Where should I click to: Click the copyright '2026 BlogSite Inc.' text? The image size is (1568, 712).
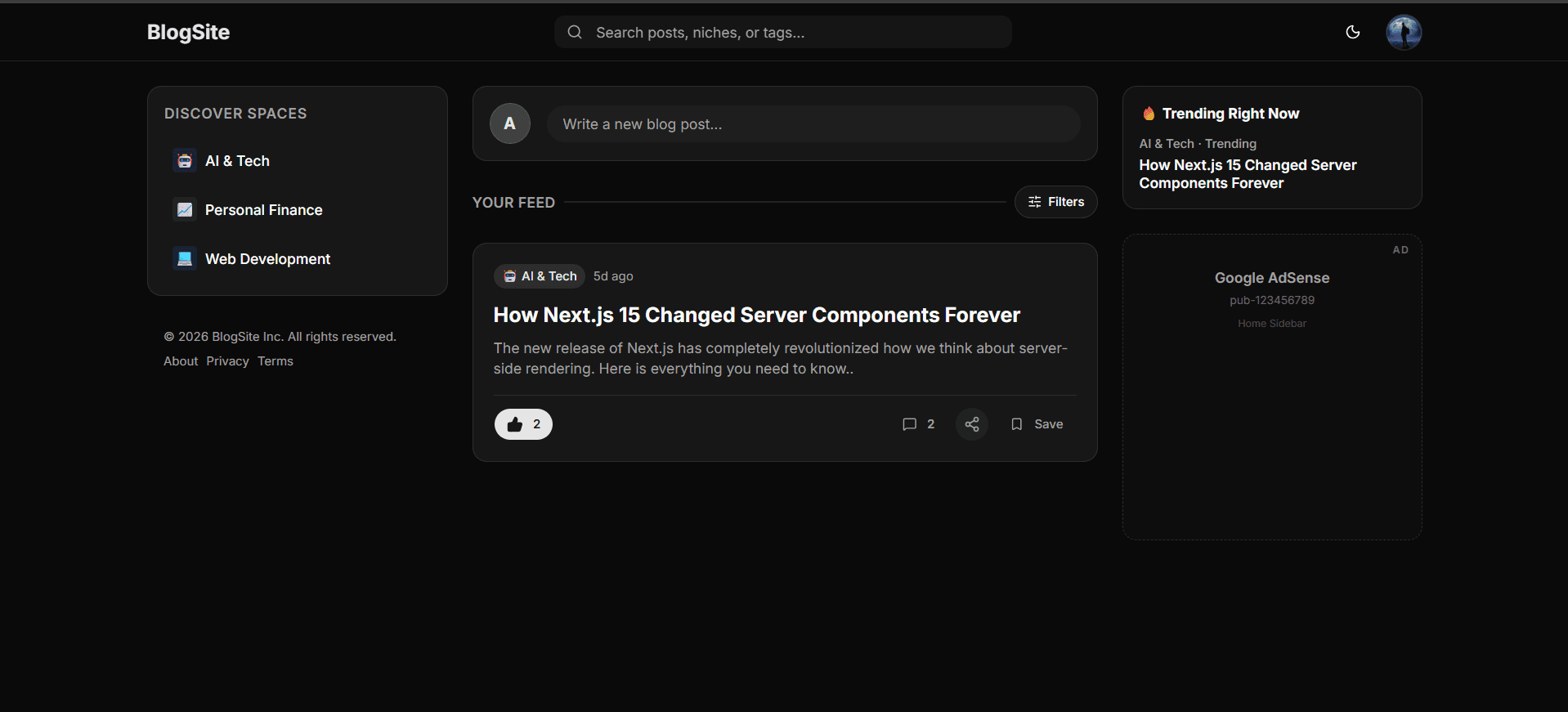[x=280, y=337]
